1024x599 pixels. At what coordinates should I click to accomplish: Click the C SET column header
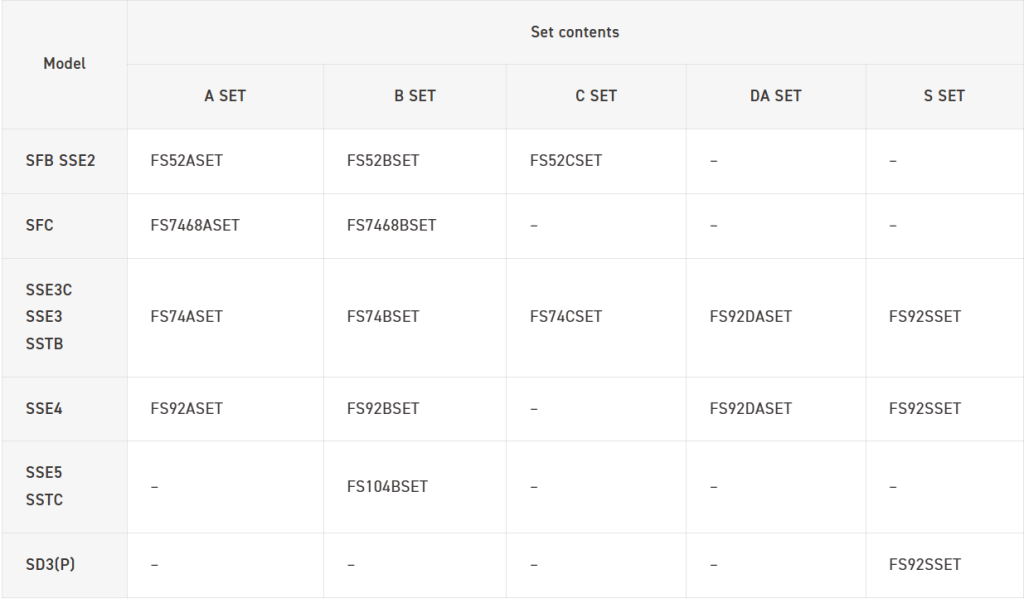596,96
